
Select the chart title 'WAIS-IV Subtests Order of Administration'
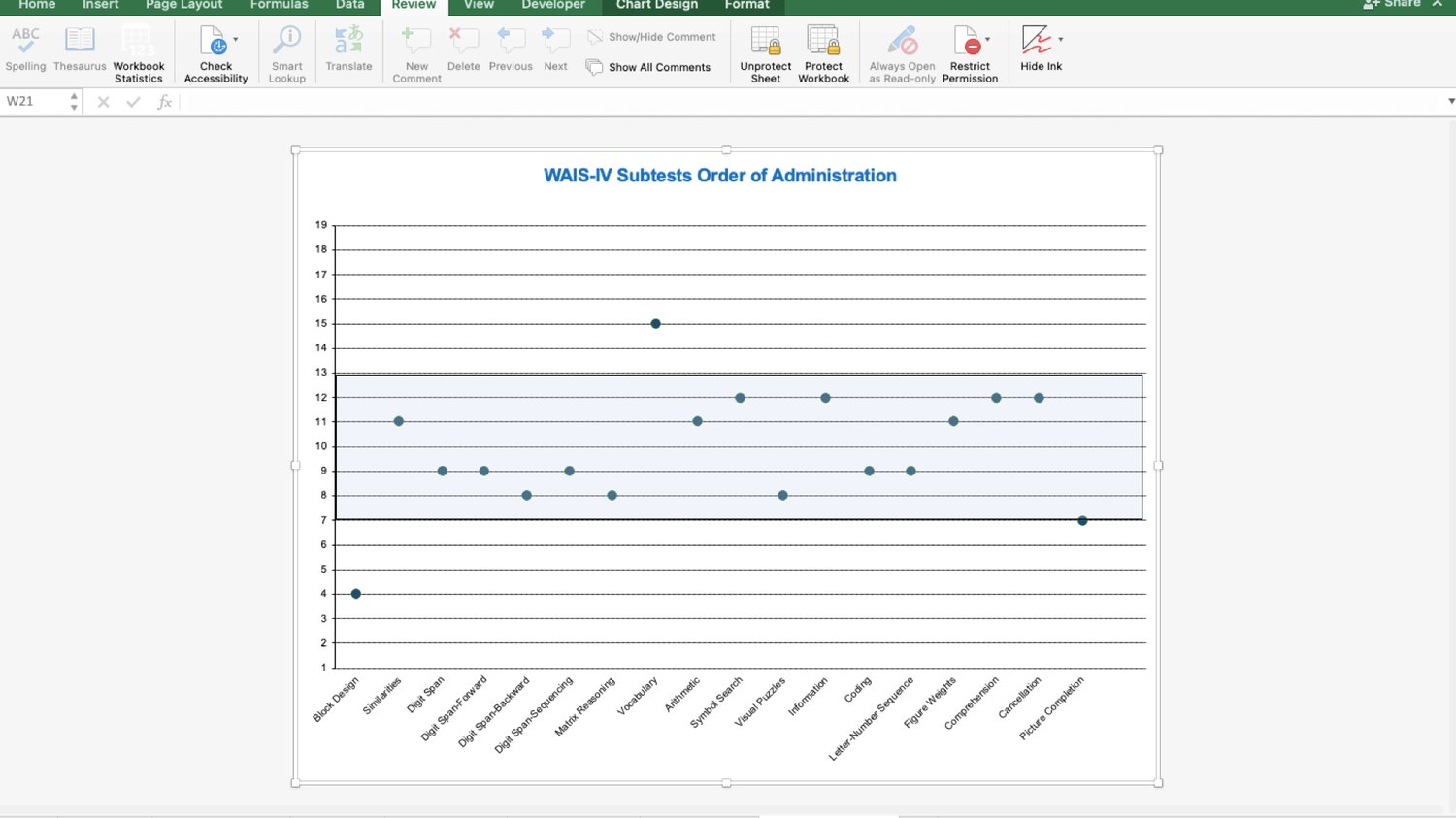click(720, 176)
